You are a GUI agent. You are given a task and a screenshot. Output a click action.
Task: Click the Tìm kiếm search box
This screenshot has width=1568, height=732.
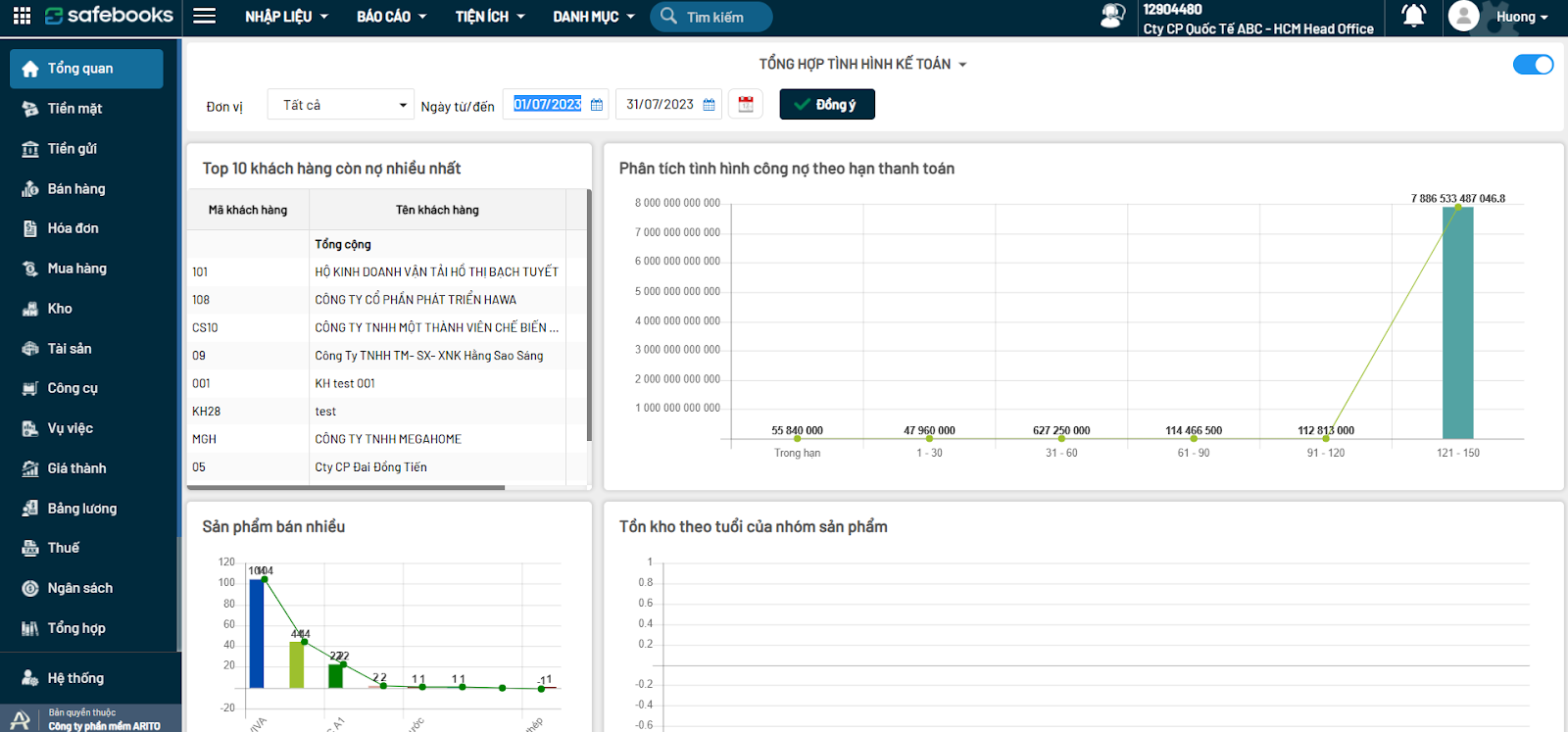click(x=711, y=17)
